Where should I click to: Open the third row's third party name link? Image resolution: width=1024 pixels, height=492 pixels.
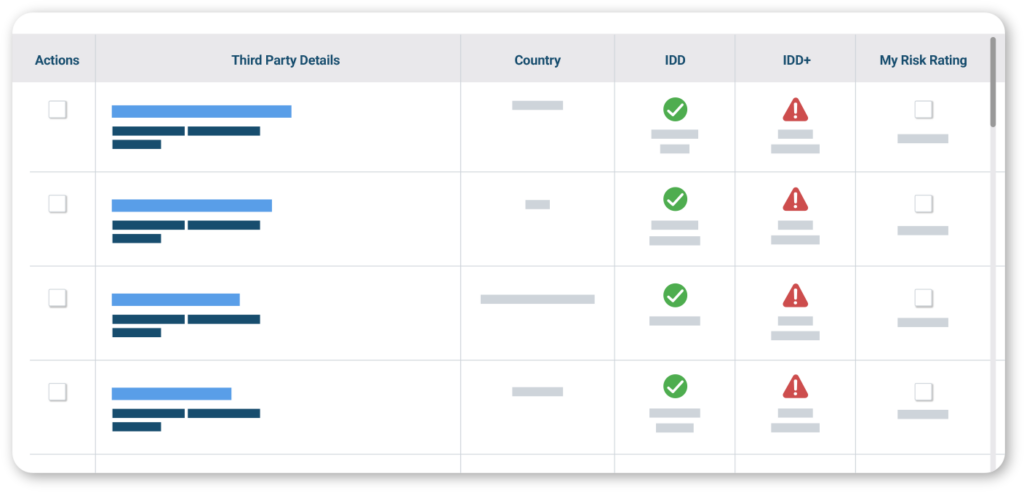click(x=175, y=299)
